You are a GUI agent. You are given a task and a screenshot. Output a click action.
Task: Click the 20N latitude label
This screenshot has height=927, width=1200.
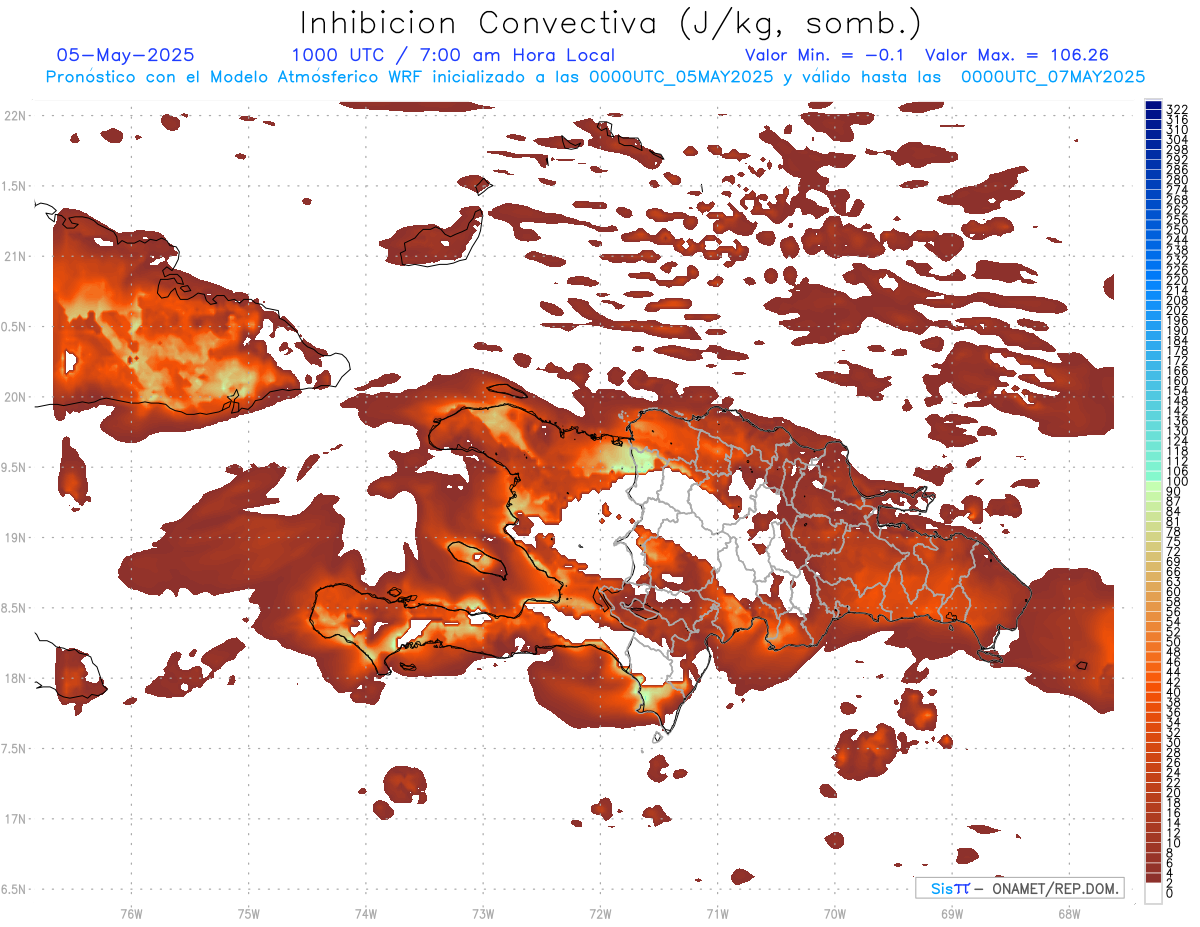[15, 397]
